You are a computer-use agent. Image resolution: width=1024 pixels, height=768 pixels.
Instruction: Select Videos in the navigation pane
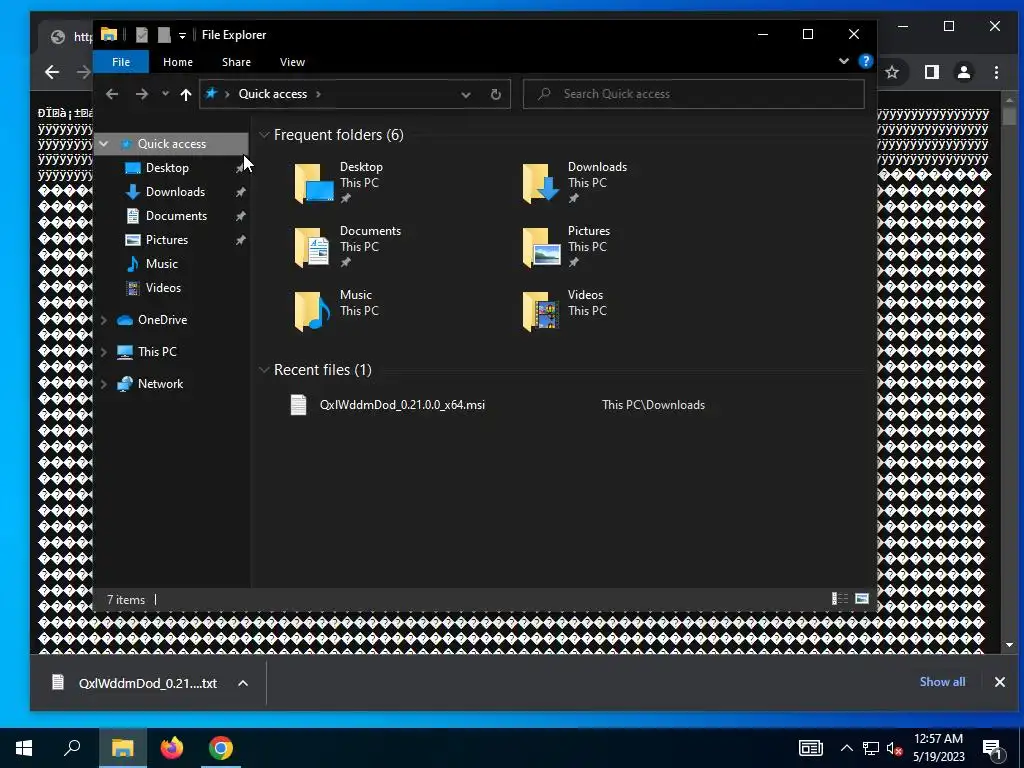(x=163, y=288)
